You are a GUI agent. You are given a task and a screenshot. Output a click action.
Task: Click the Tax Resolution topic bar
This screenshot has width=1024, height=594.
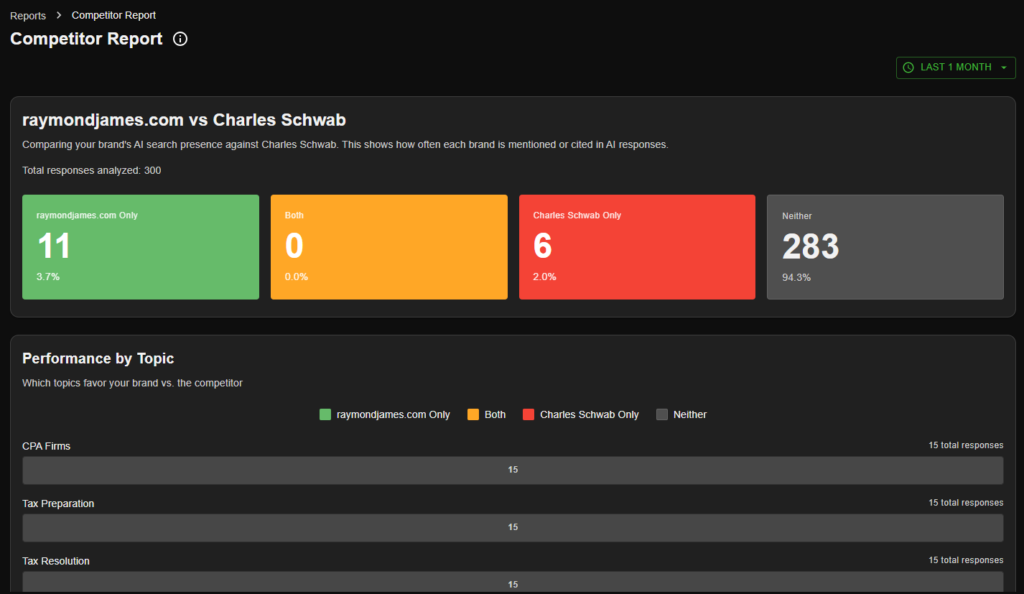pyautogui.click(x=513, y=582)
